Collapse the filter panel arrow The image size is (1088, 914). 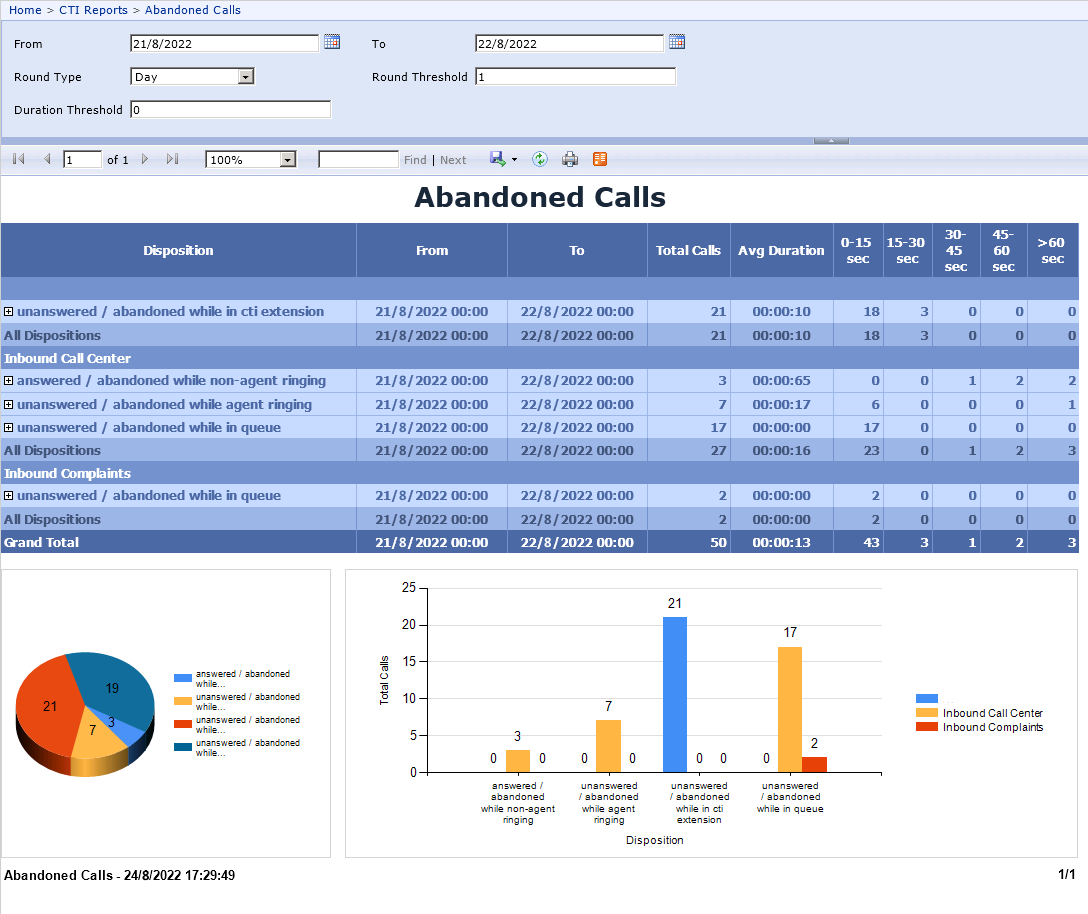click(830, 141)
